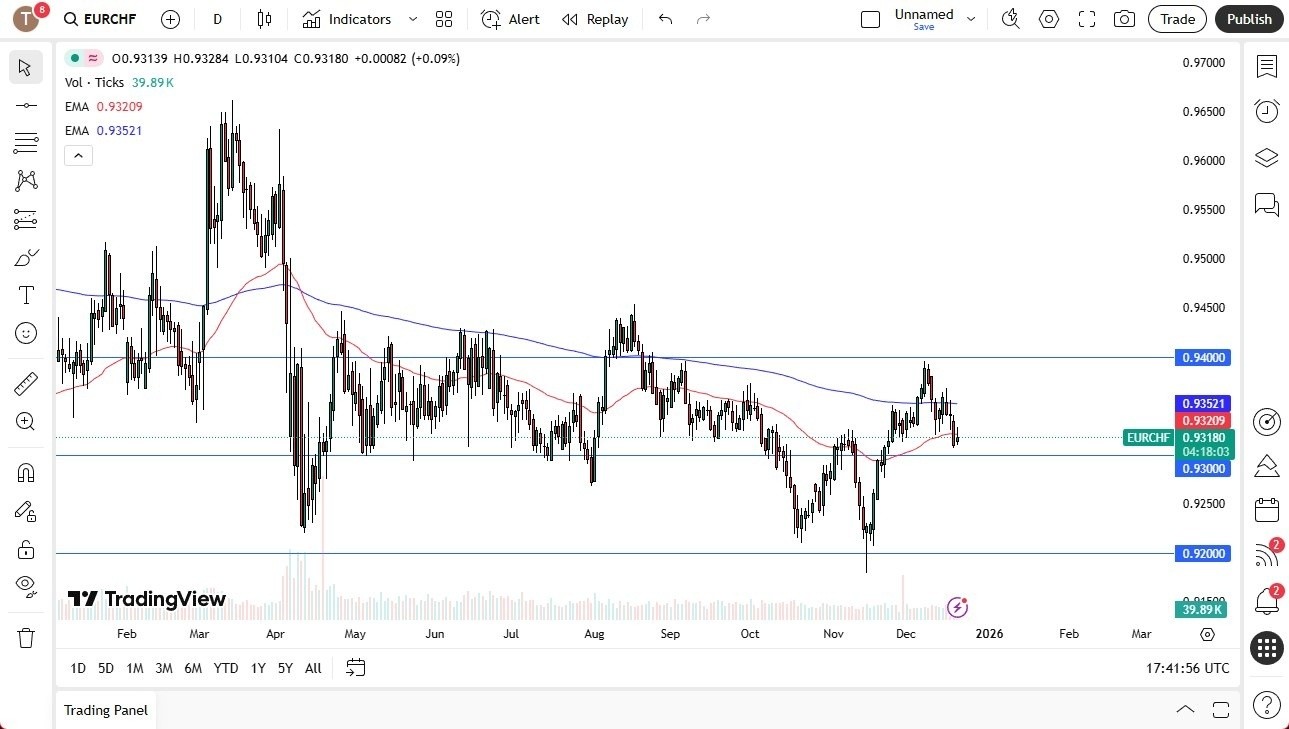
Task: Select the brush drawing tool
Action: [x=26, y=258]
